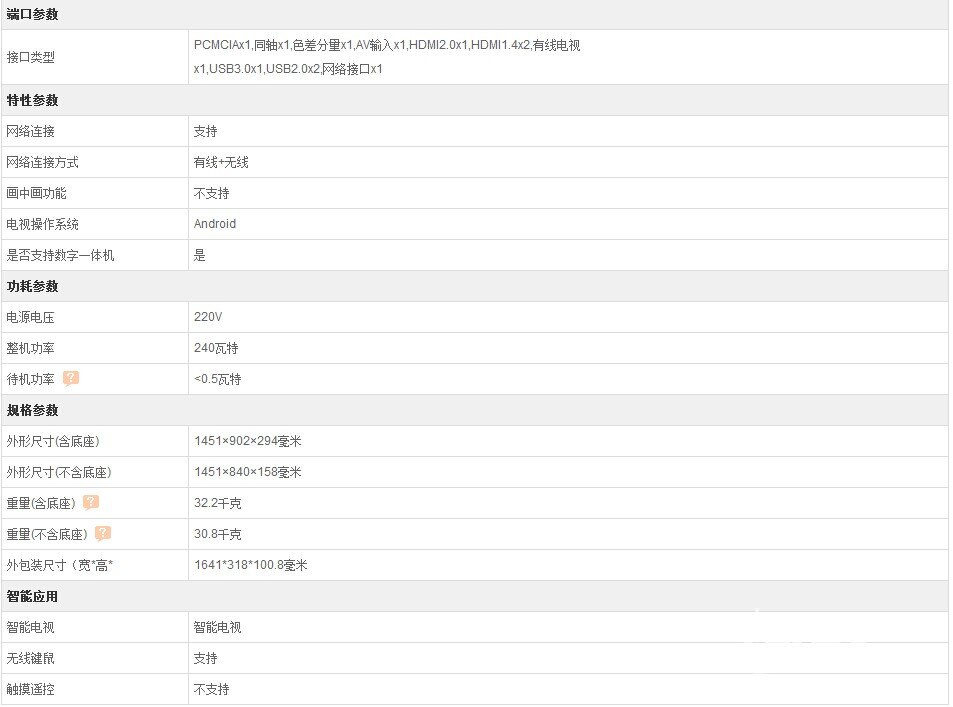Click the help icon beside 待机功率
Viewport: 953px width, 707px height.
(71, 379)
